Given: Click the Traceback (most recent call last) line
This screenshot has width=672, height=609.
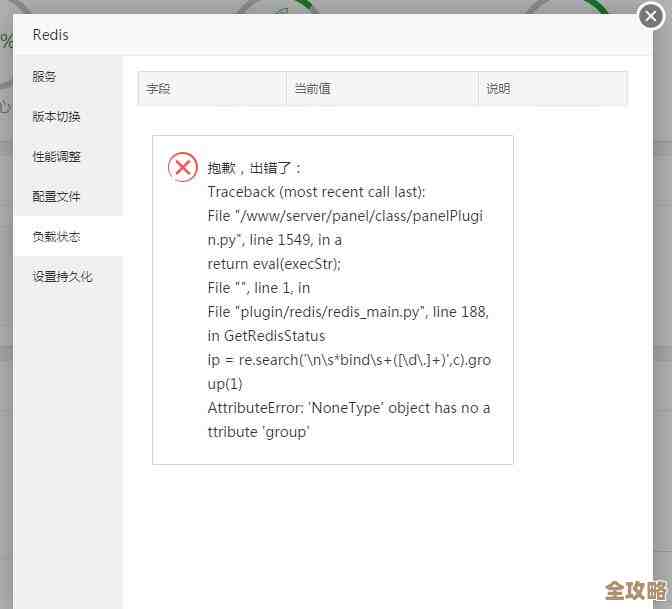Looking at the screenshot, I should [x=316, y=192].
